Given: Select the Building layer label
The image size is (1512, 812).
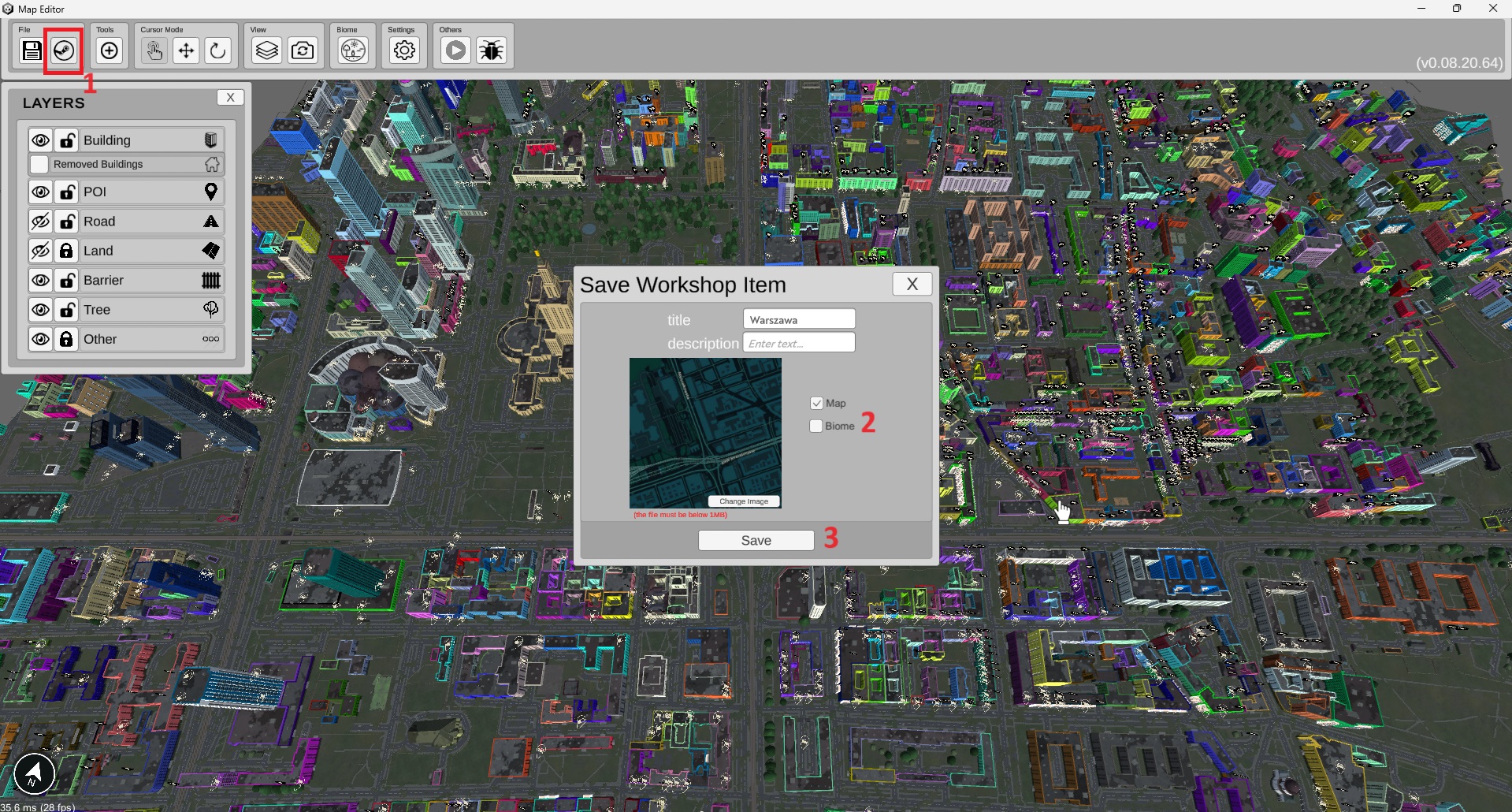Looking at the screenshot, I should click(x=107, y=140).
